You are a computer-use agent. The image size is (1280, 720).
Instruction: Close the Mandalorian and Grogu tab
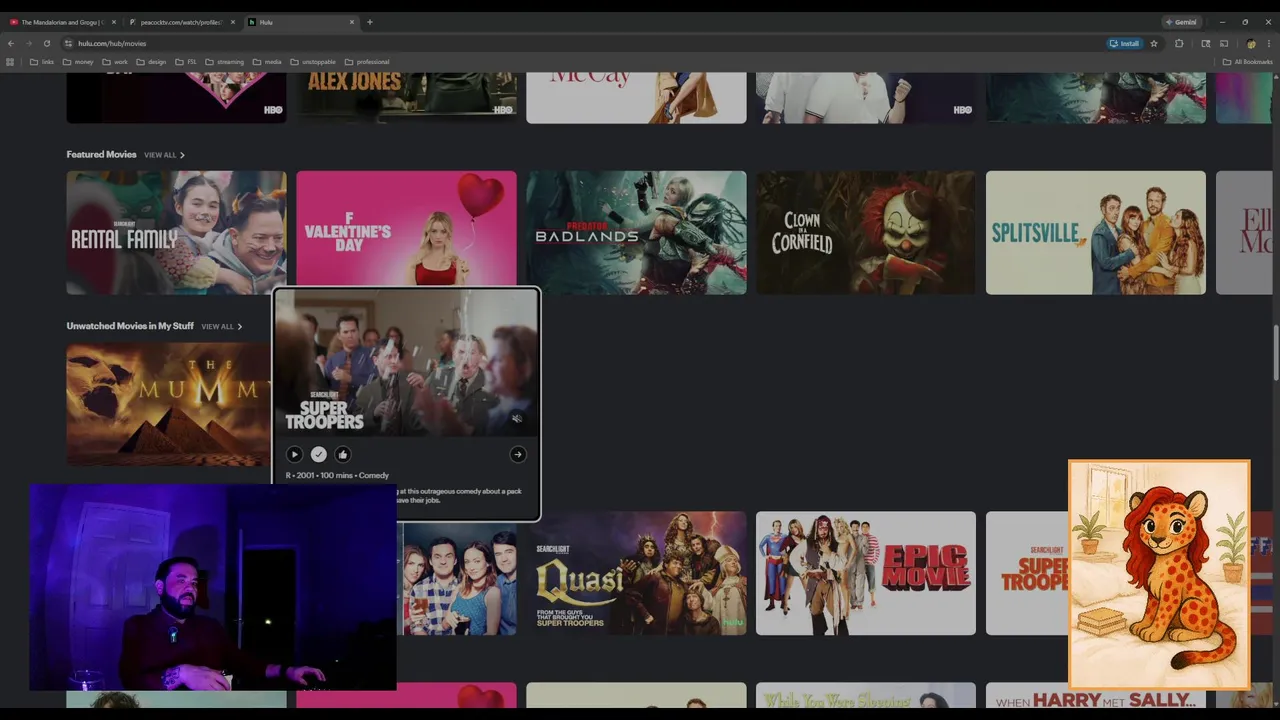(x=113, y=22)
